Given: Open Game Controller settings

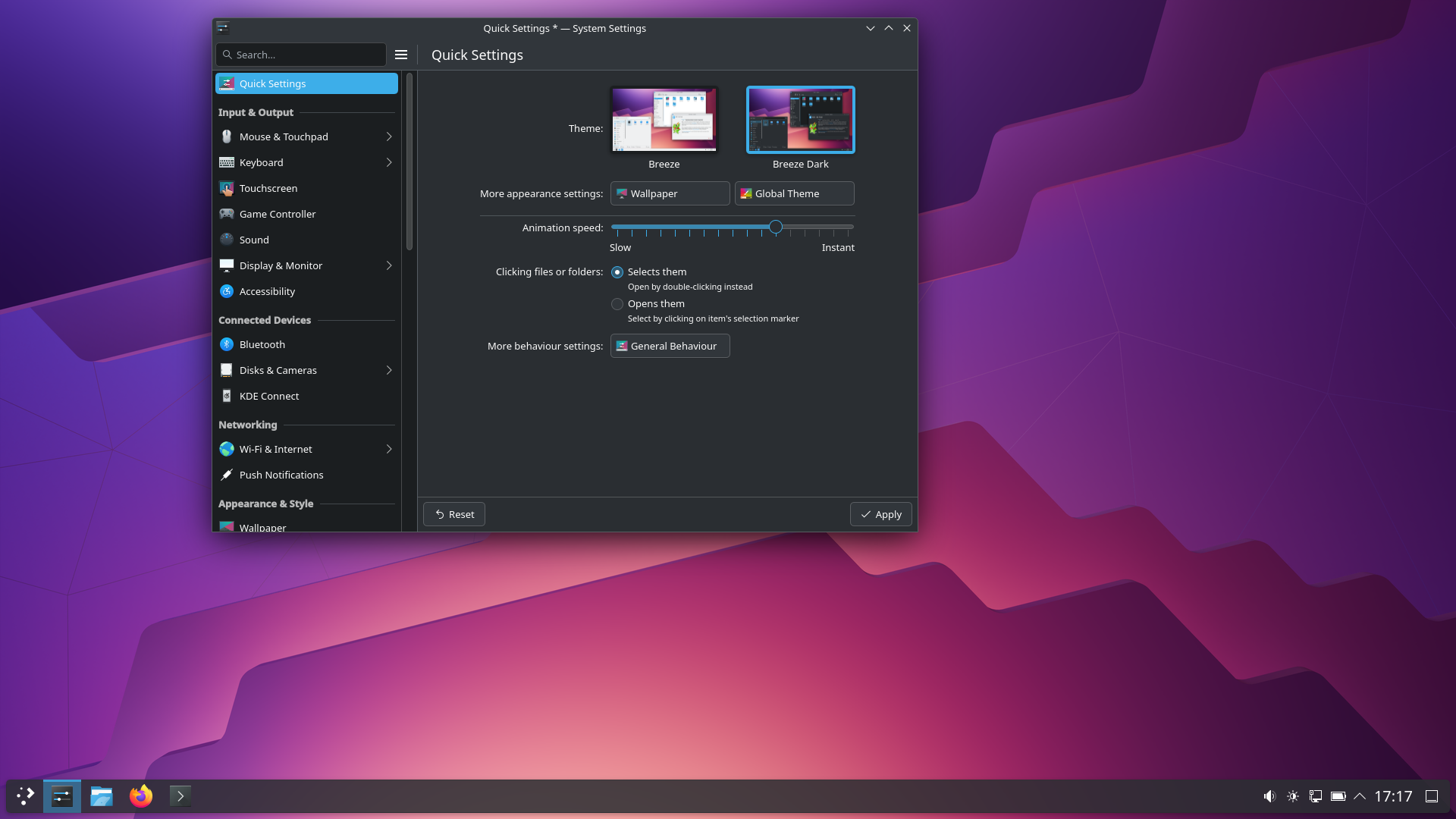Looking at the screenshot, I should pos(306,214).
